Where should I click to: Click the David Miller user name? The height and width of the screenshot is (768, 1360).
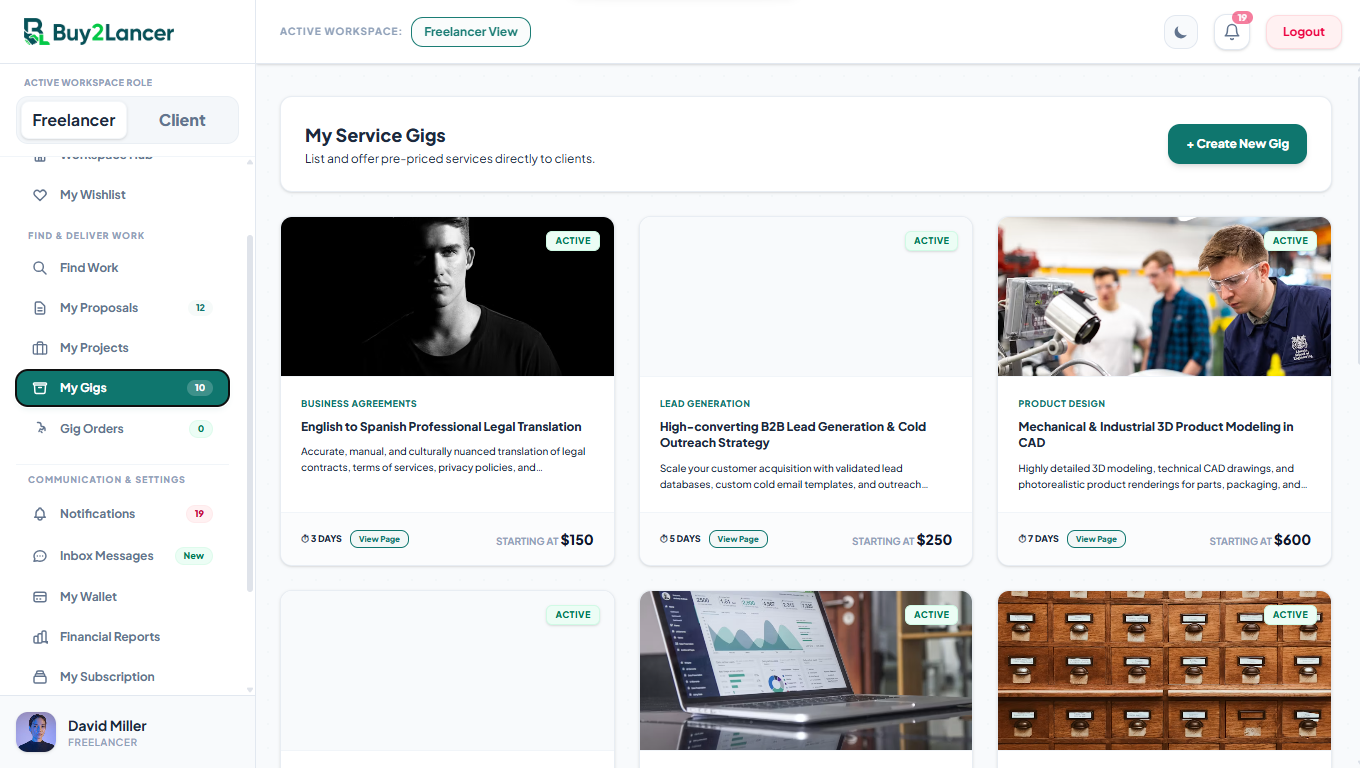pos(107,726)
